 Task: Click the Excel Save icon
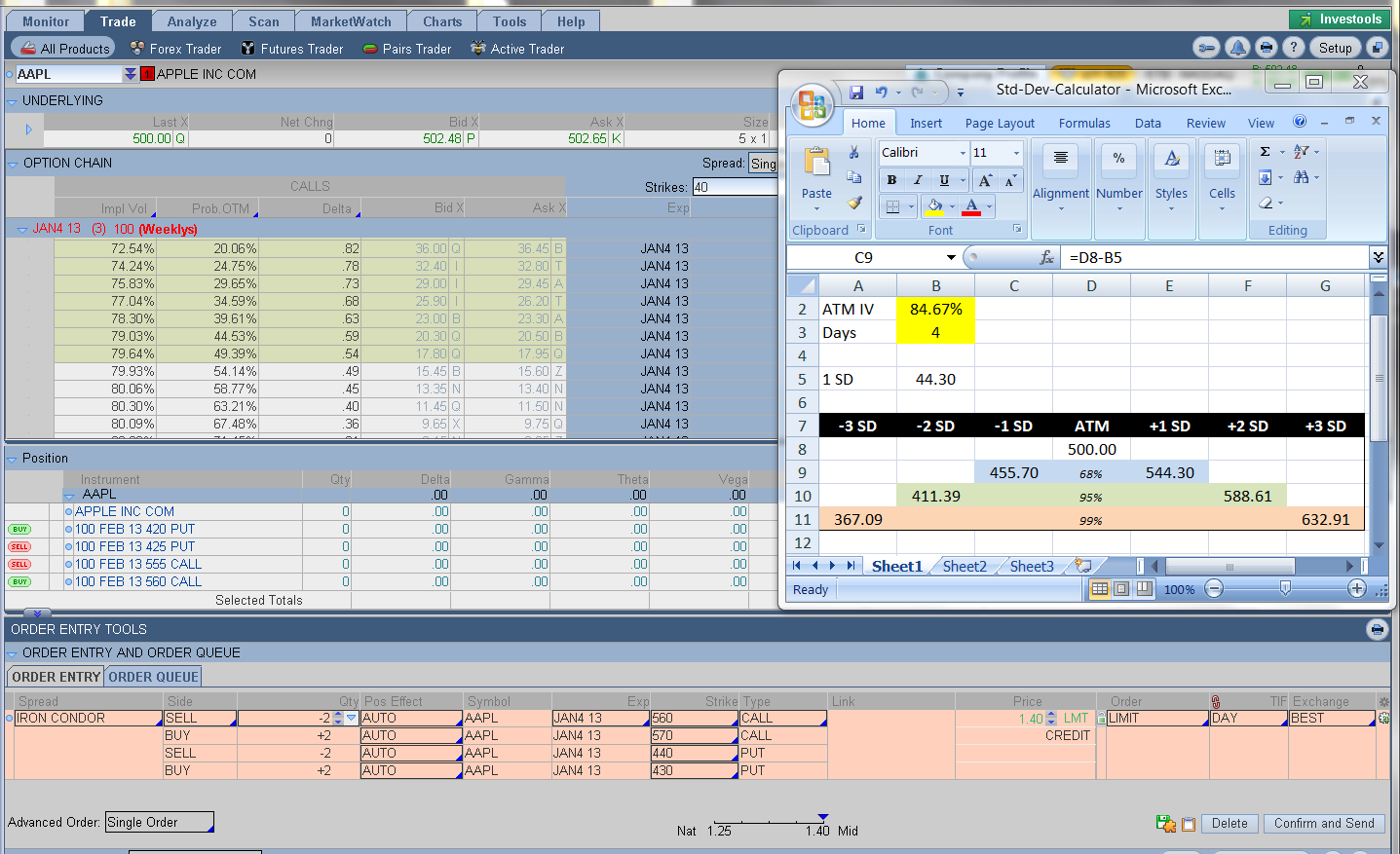(856, 93)
